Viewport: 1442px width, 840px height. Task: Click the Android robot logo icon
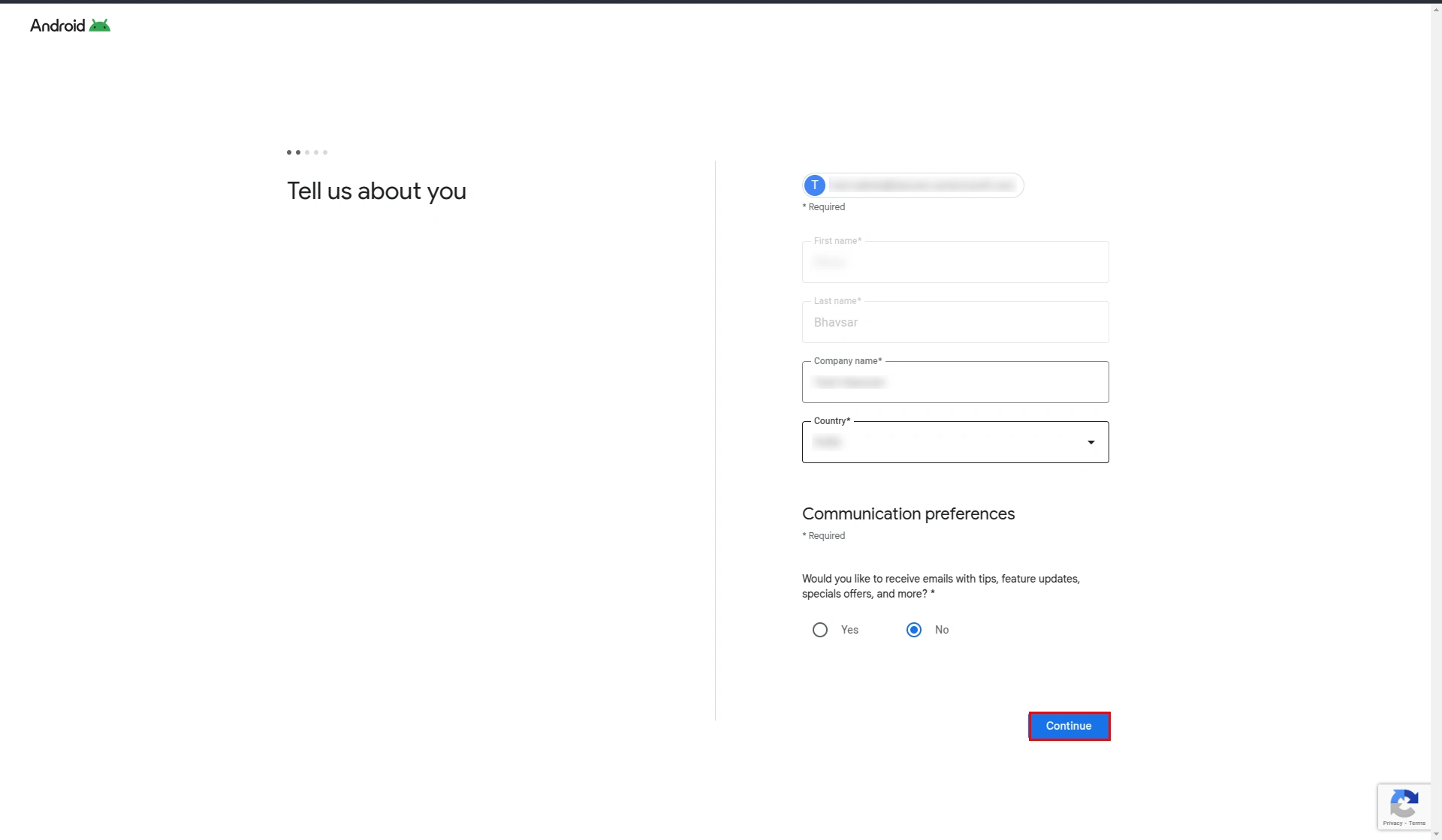tap(101, 25)
